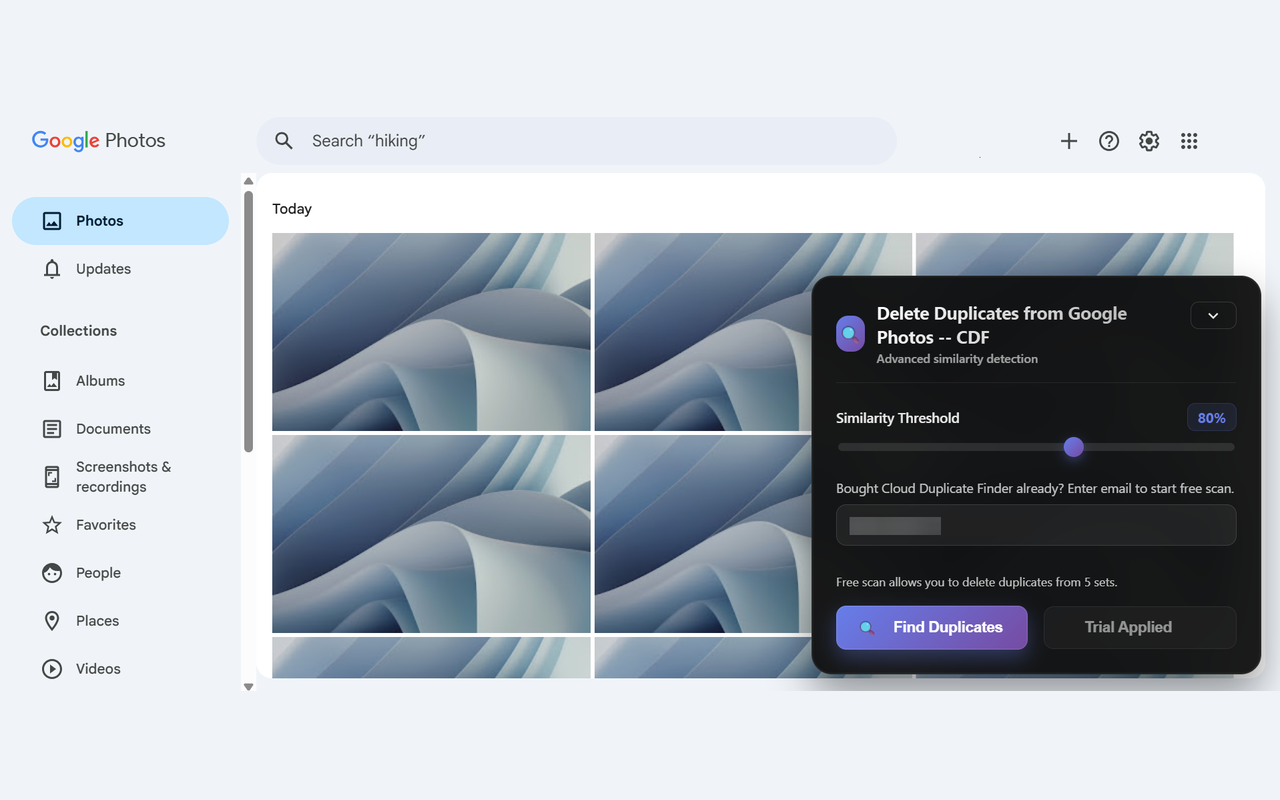Open the Albums collection
The height and width of the screenshot is (800, 1280).
coord(120,381)
